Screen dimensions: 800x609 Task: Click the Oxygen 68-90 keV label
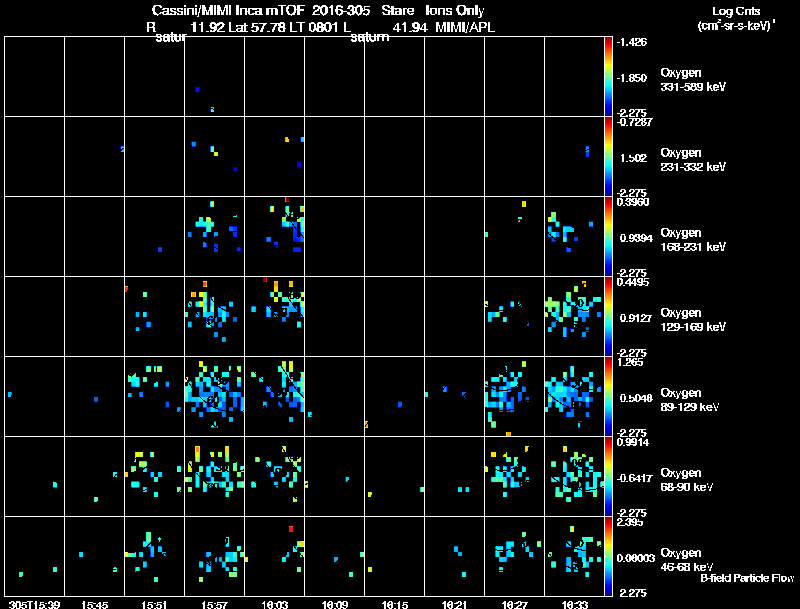[x=687, y=480]
